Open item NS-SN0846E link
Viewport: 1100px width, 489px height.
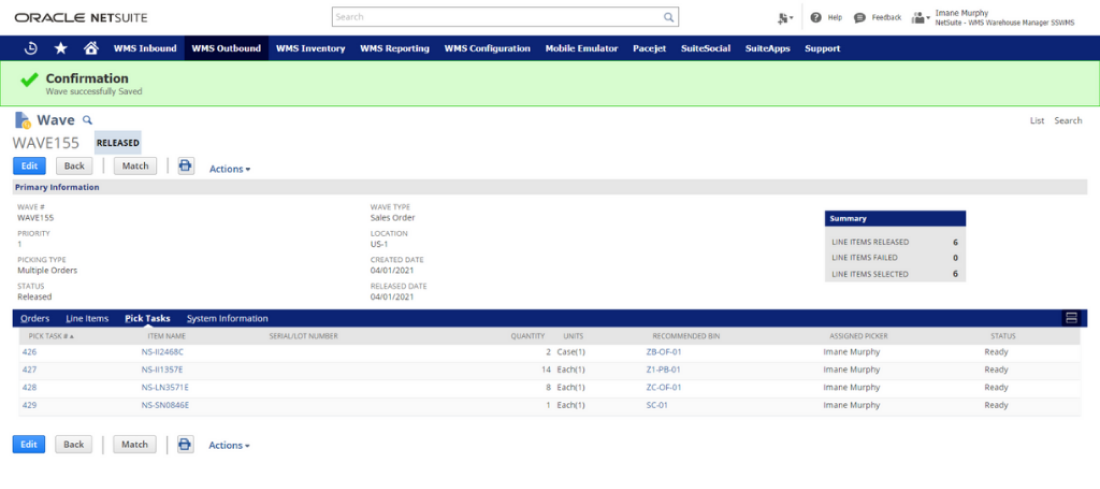click(x=165, y=405)
